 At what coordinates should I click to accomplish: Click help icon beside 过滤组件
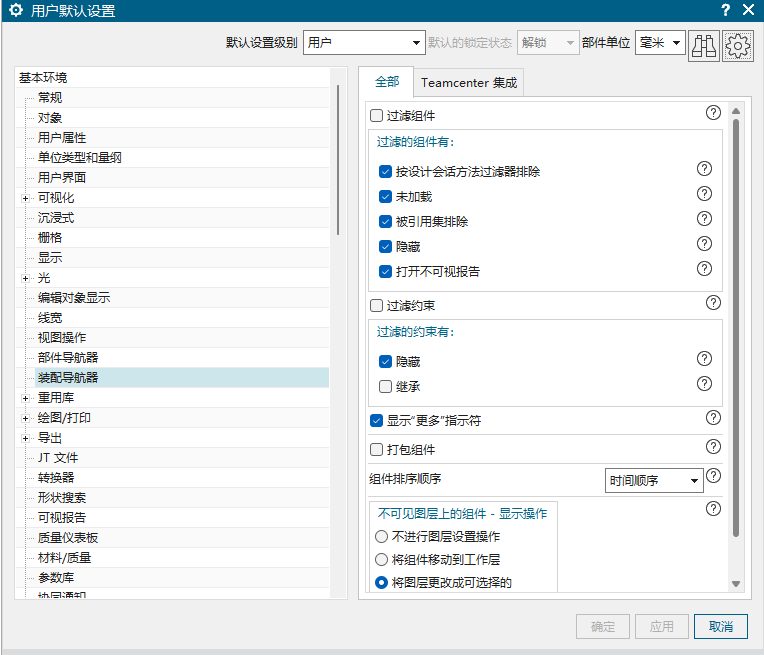pos(713,113)
